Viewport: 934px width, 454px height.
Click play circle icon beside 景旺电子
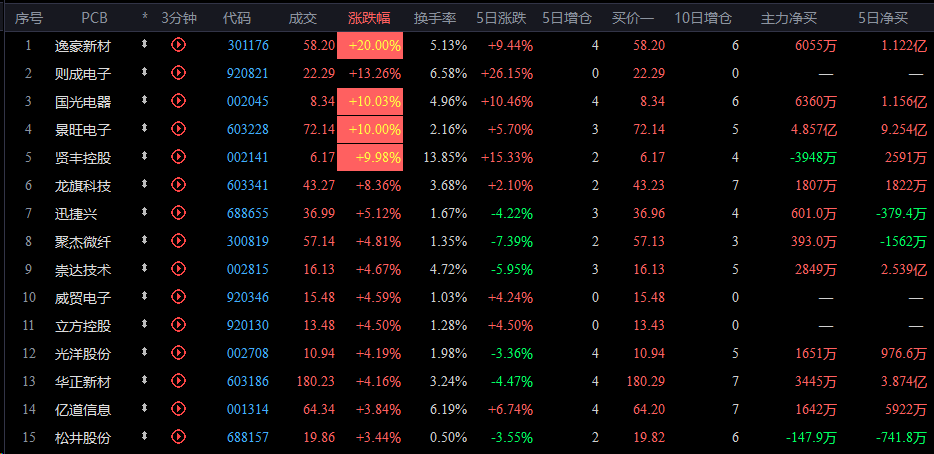(x=179, y=129)
